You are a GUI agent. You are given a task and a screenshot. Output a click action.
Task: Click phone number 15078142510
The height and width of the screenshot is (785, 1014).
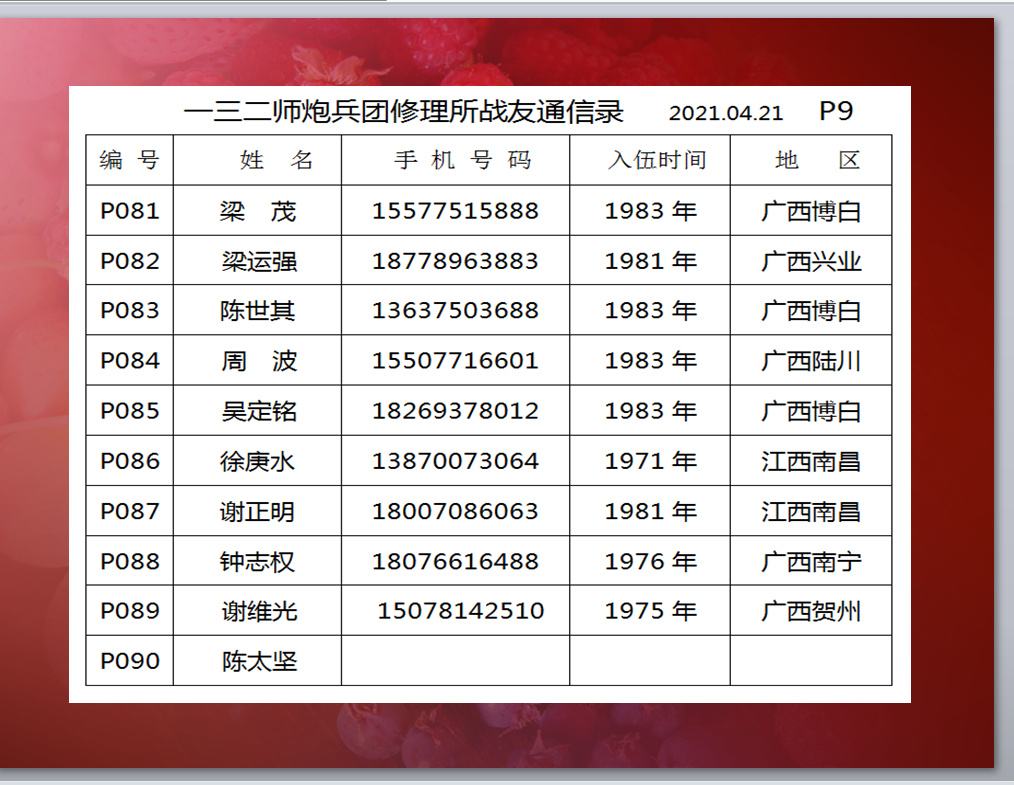[x=460, y=611]
